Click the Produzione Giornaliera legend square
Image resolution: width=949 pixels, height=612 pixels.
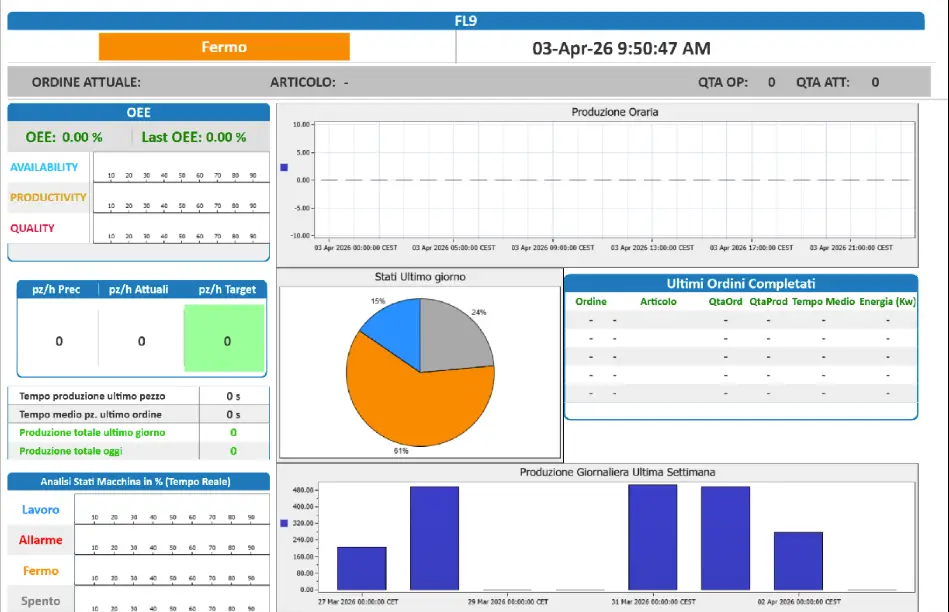[x=284, y=523]
